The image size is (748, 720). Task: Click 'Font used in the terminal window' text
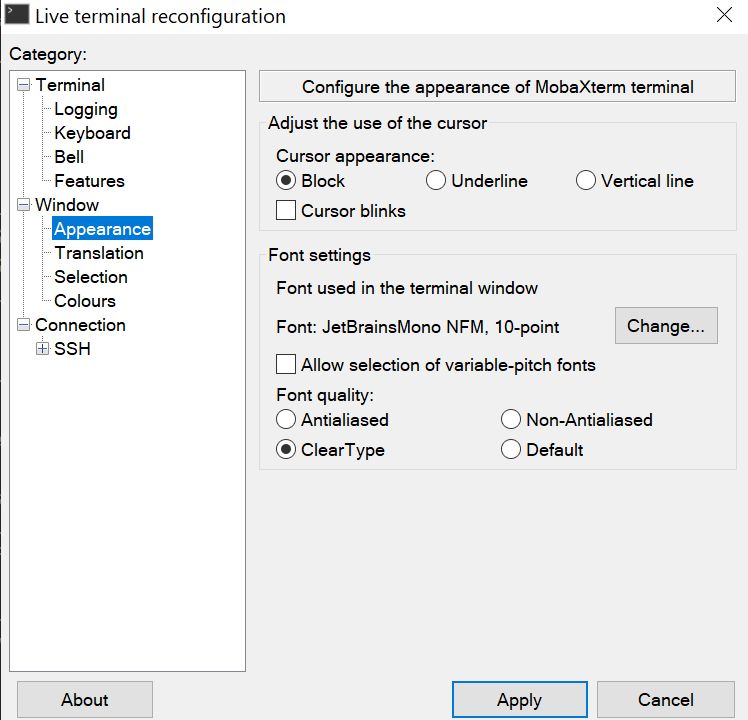coord(407,288)
